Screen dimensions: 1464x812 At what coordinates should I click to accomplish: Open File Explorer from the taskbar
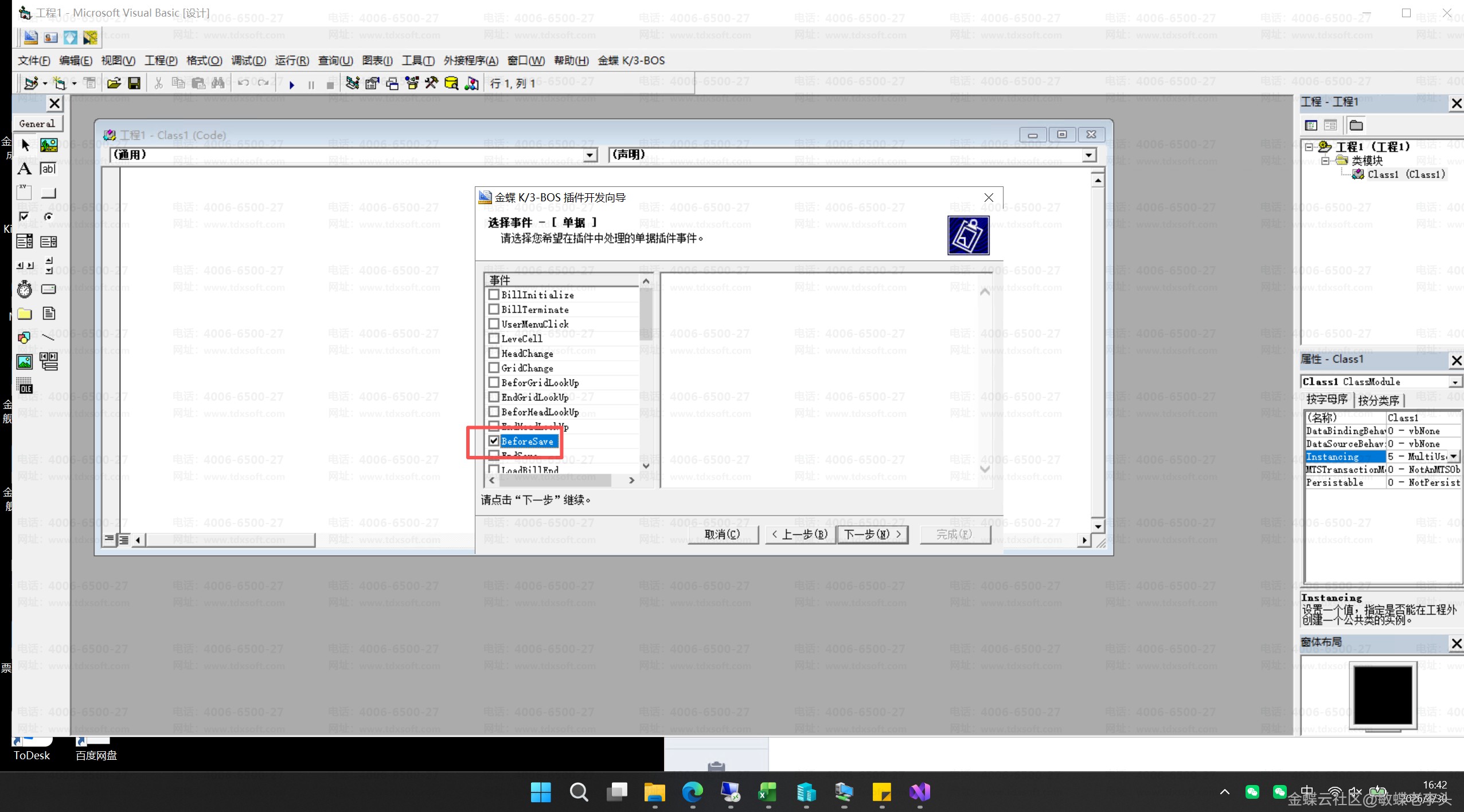[654, 793]
